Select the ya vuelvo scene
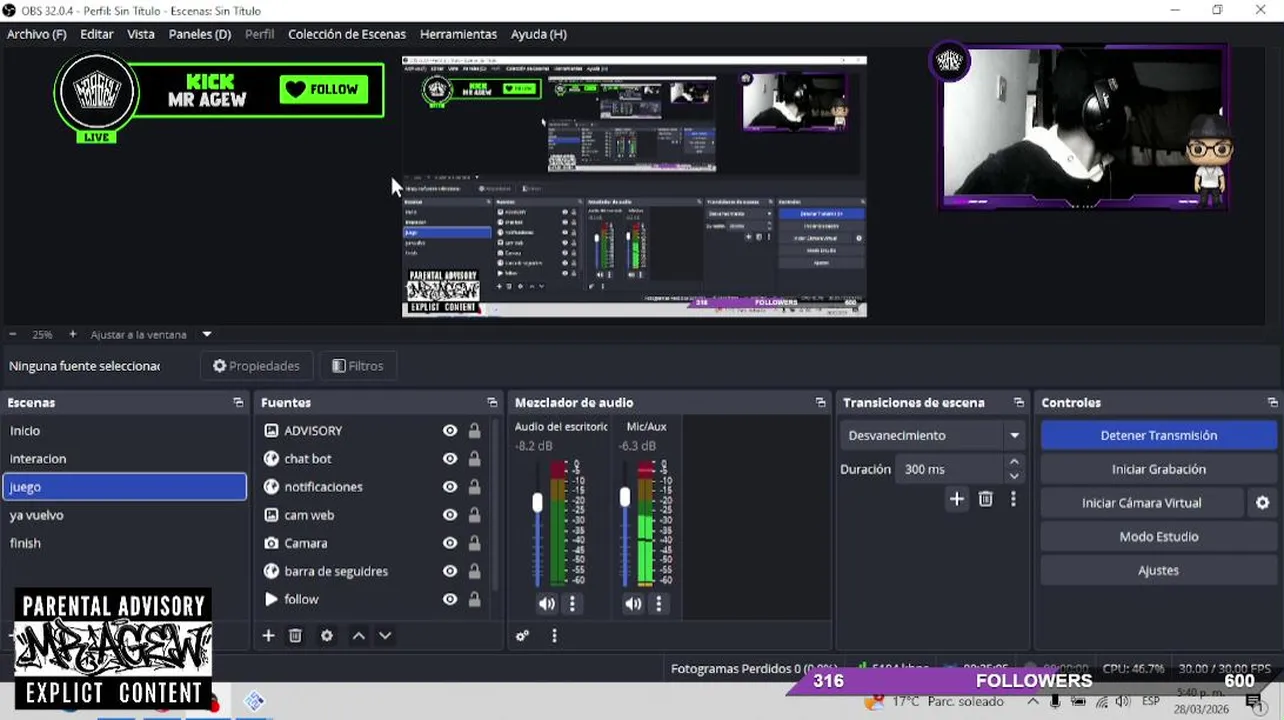1284x720 pixels. pos(125,515)
